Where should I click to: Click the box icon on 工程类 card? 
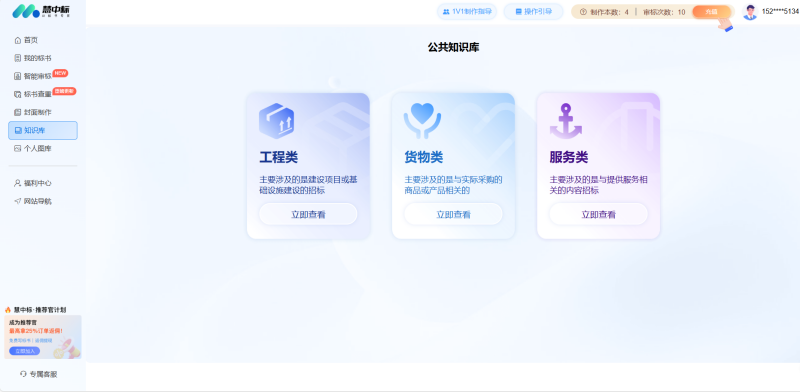[276, 121]
